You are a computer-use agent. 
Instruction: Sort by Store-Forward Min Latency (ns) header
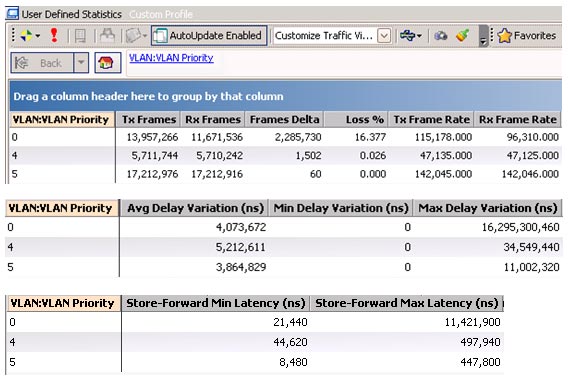click(216, 303)
